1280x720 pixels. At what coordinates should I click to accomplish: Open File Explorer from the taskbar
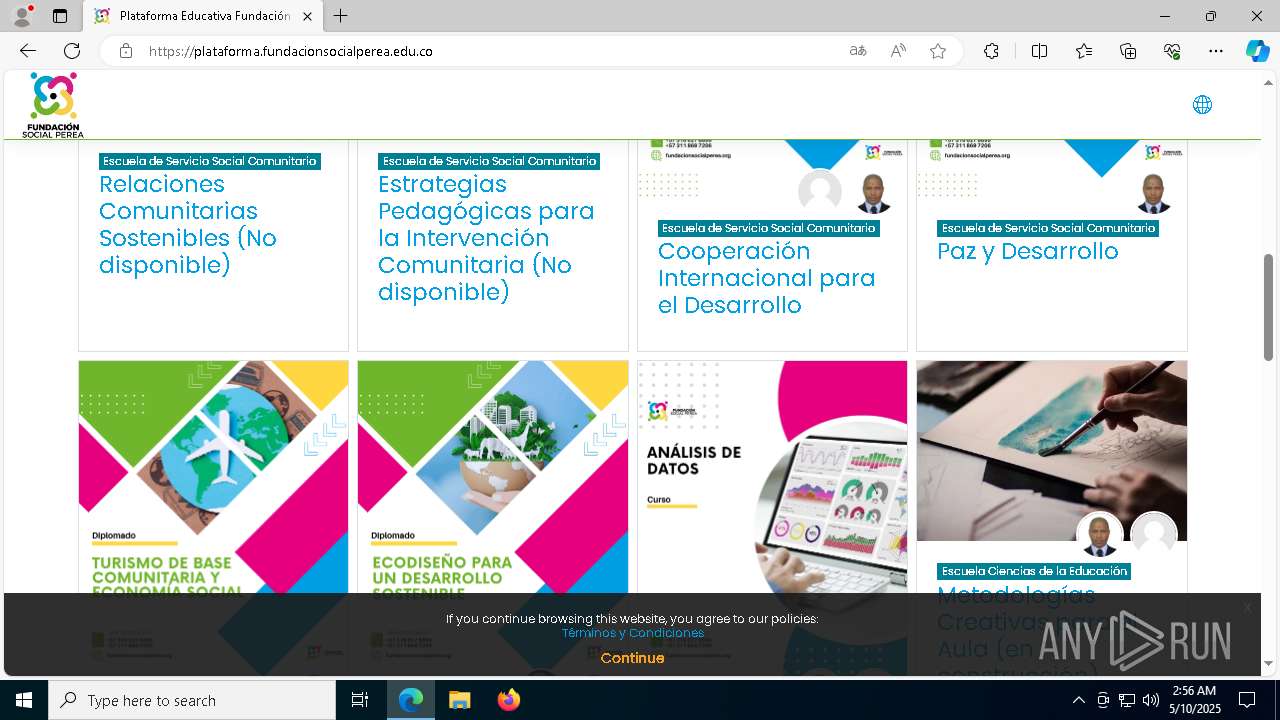[x=459, y=700]
